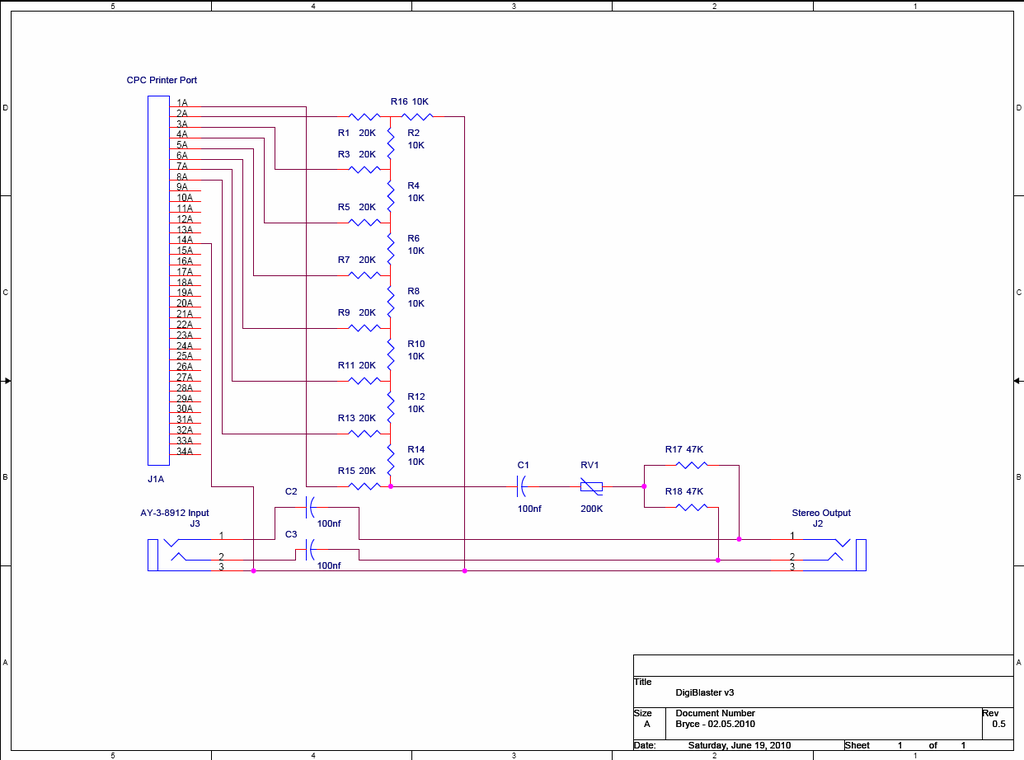
Task: Click pin 9A on the printer port
Action: pyautogui.click(x=182, y=187)
